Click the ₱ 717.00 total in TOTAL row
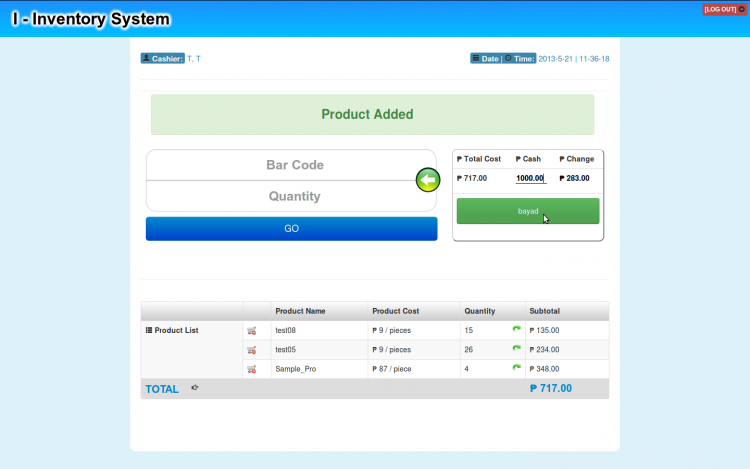 pyautogui.click(x=551, y=388)
